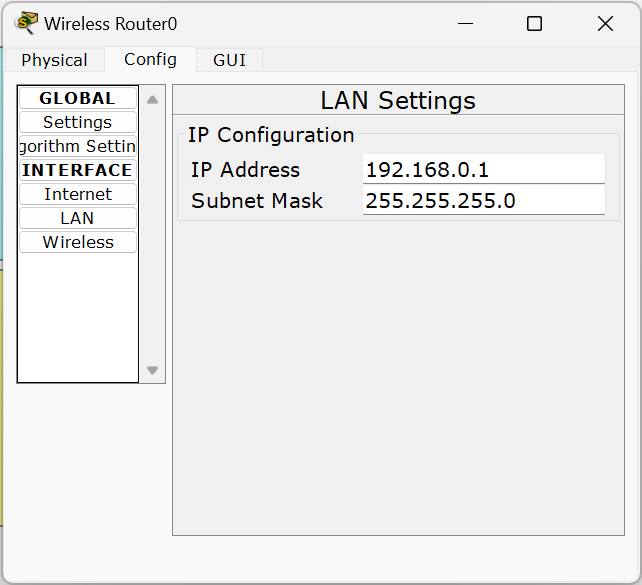Select the LAN interface button
Image resolution: width=642 pixels, height=585 pixels.
point(77,218)
